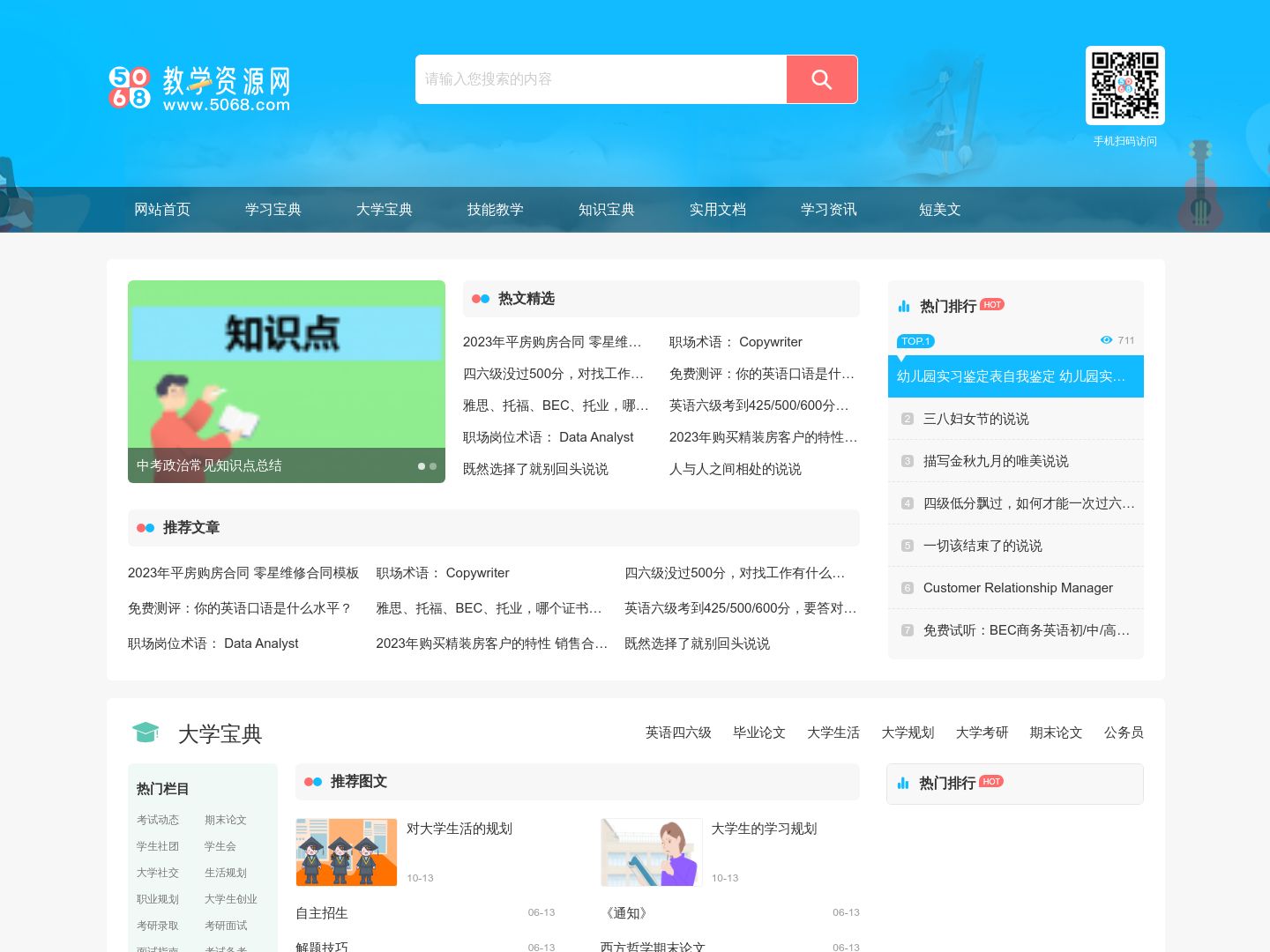Open 免费试听：BEC商务英语 ranking entry
Image resolution: width=1270 pixels, height=952 pixels.
tap(1027, 630)
